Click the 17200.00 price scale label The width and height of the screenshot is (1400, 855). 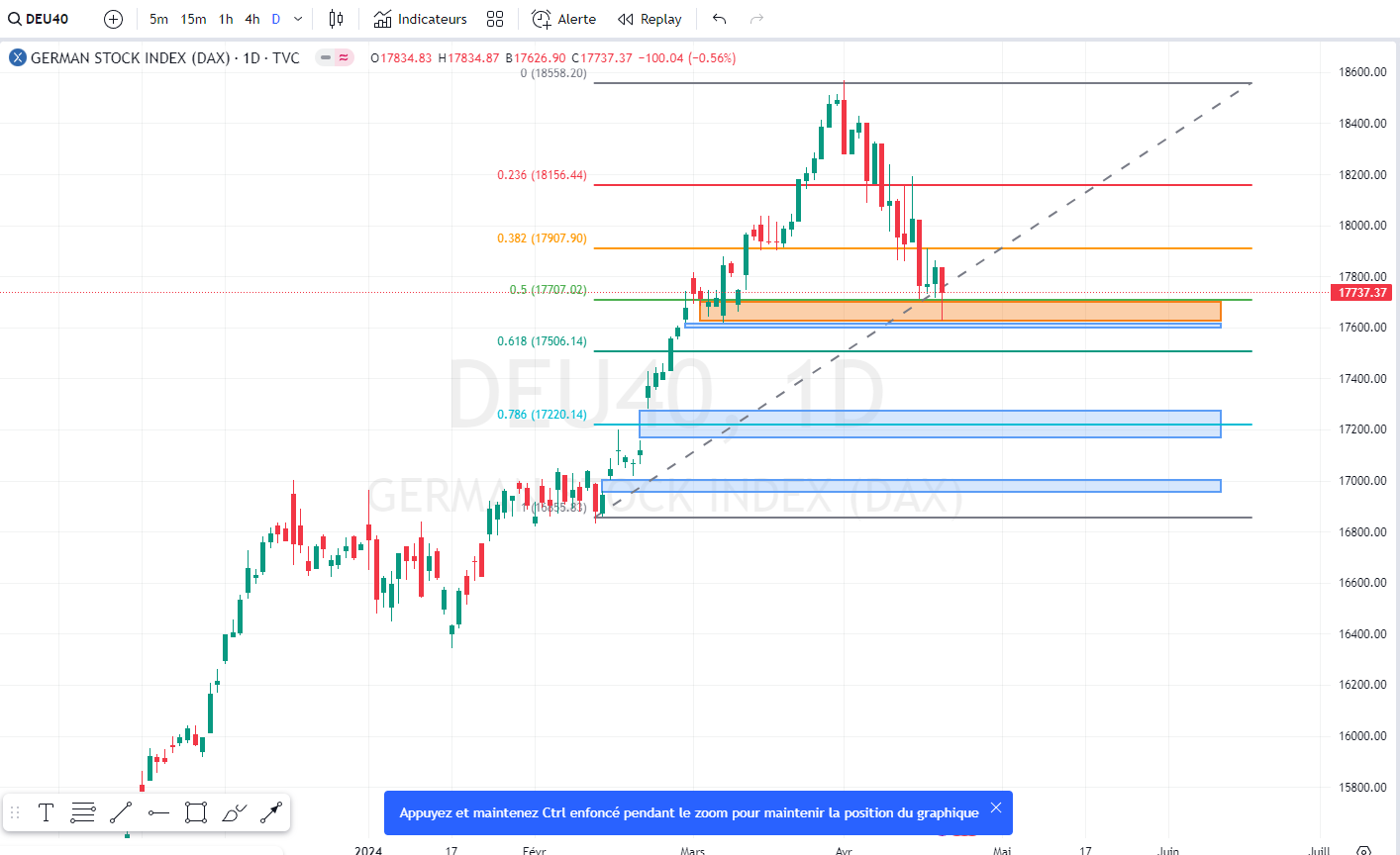(1362, 429)
